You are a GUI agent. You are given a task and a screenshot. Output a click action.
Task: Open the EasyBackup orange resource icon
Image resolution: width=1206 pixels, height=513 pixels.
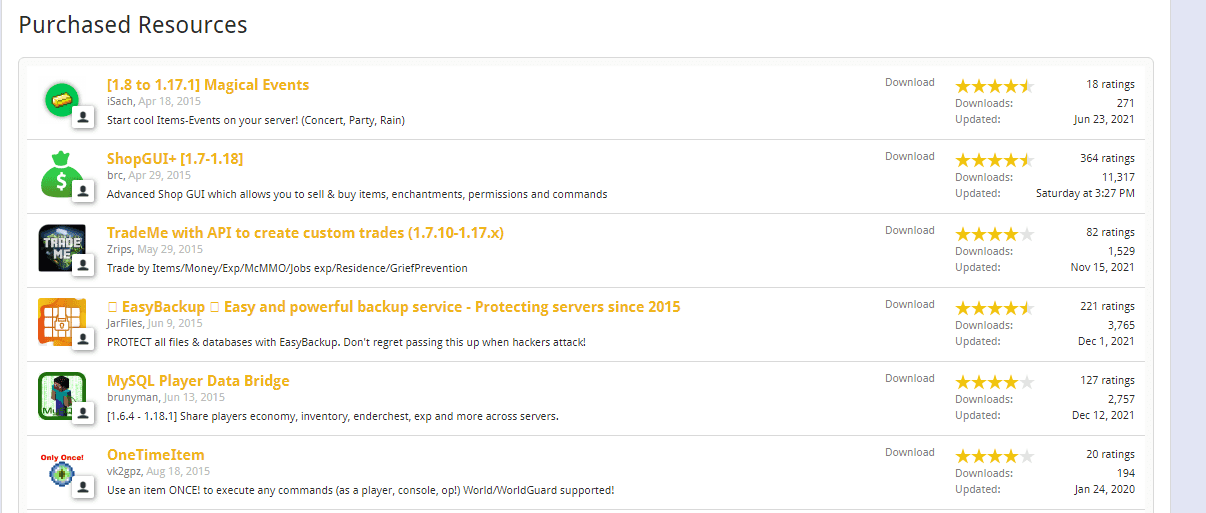pyautogui.click(x=62, y=322)
